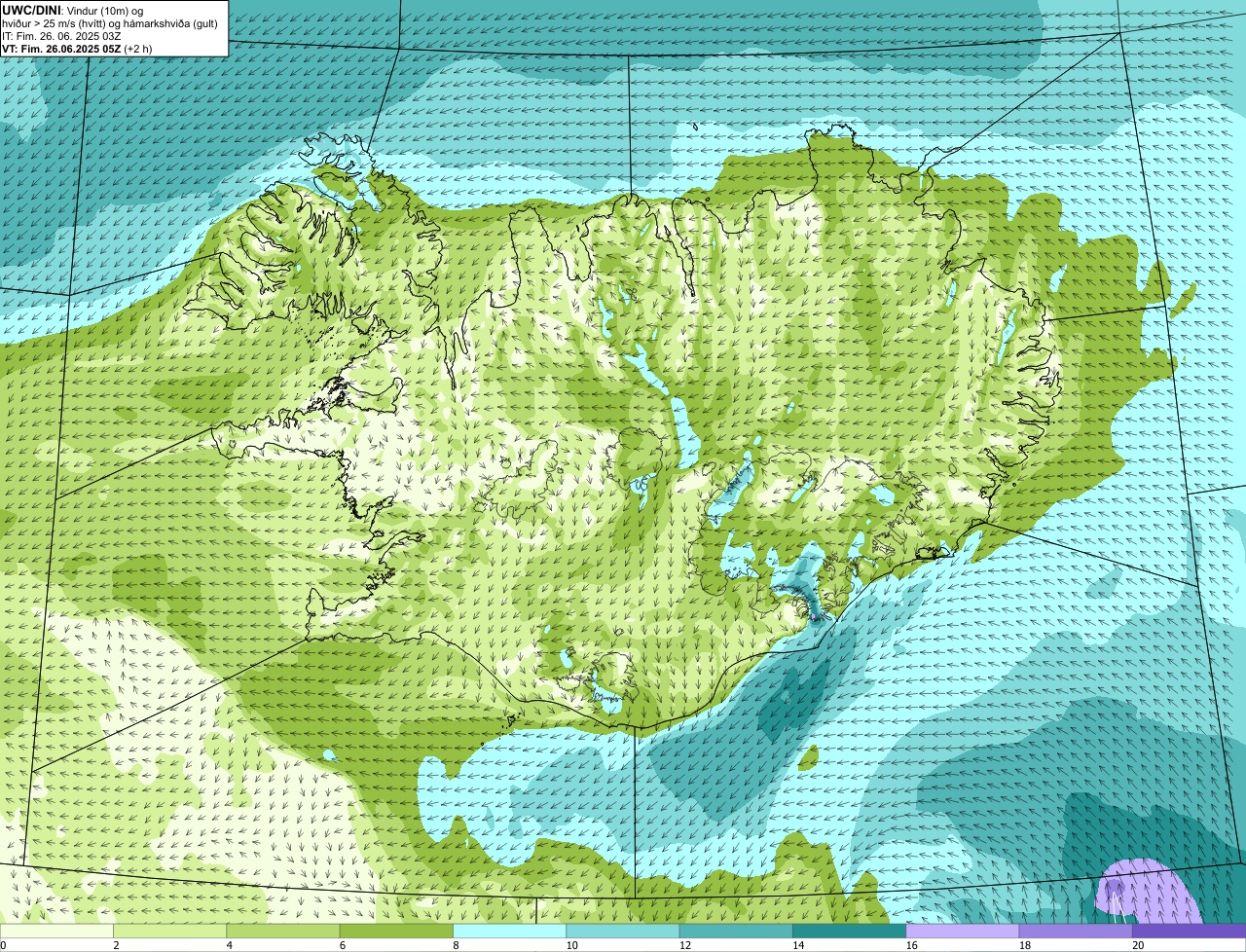This screenshot has height=952, width=1246.
Task: Click the "VT: Fim. 26.06.2025 05Z (+2 h)" line
Action: tap(77, 48)
